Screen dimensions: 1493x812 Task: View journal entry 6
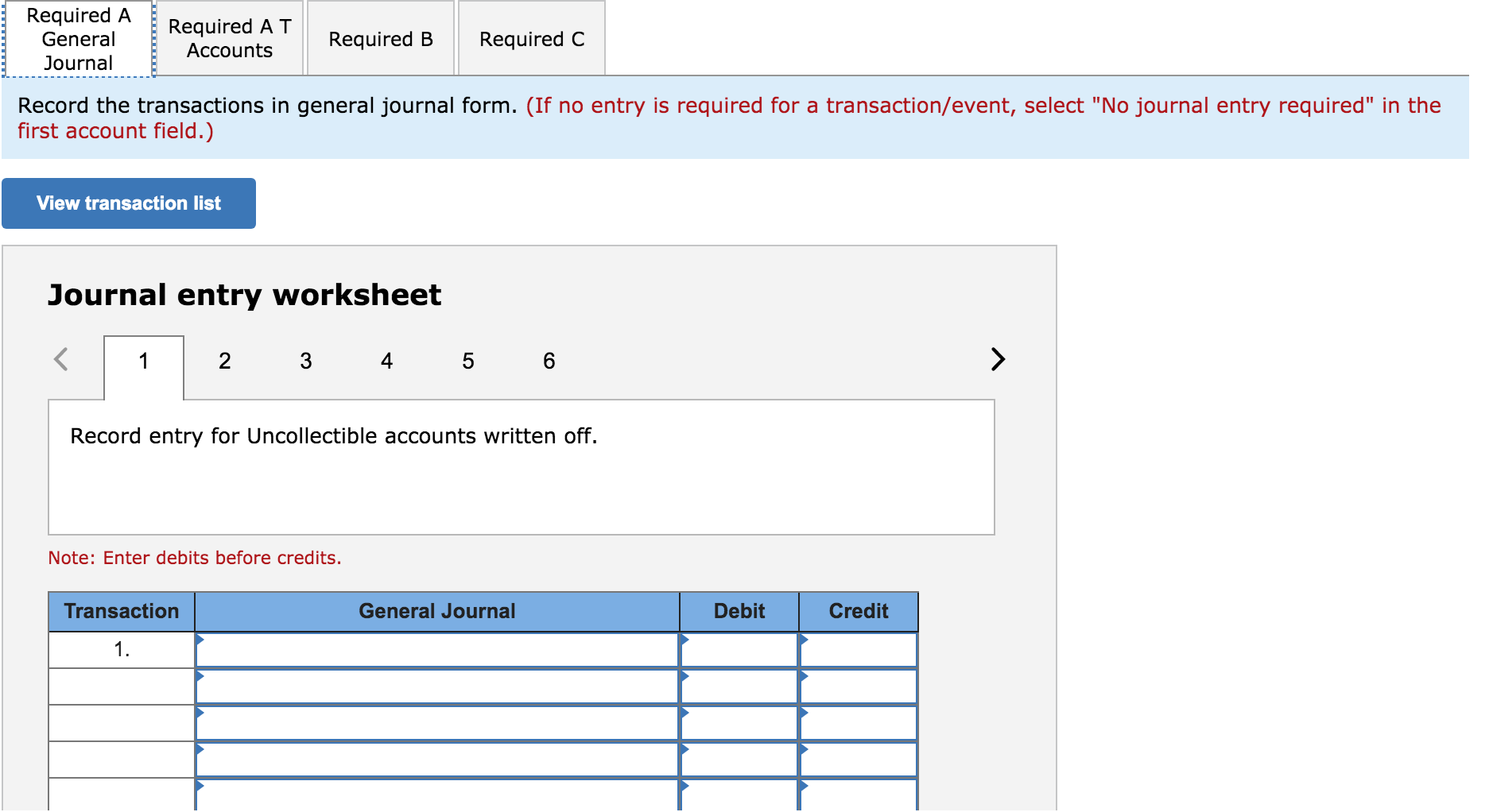point(549,361)
